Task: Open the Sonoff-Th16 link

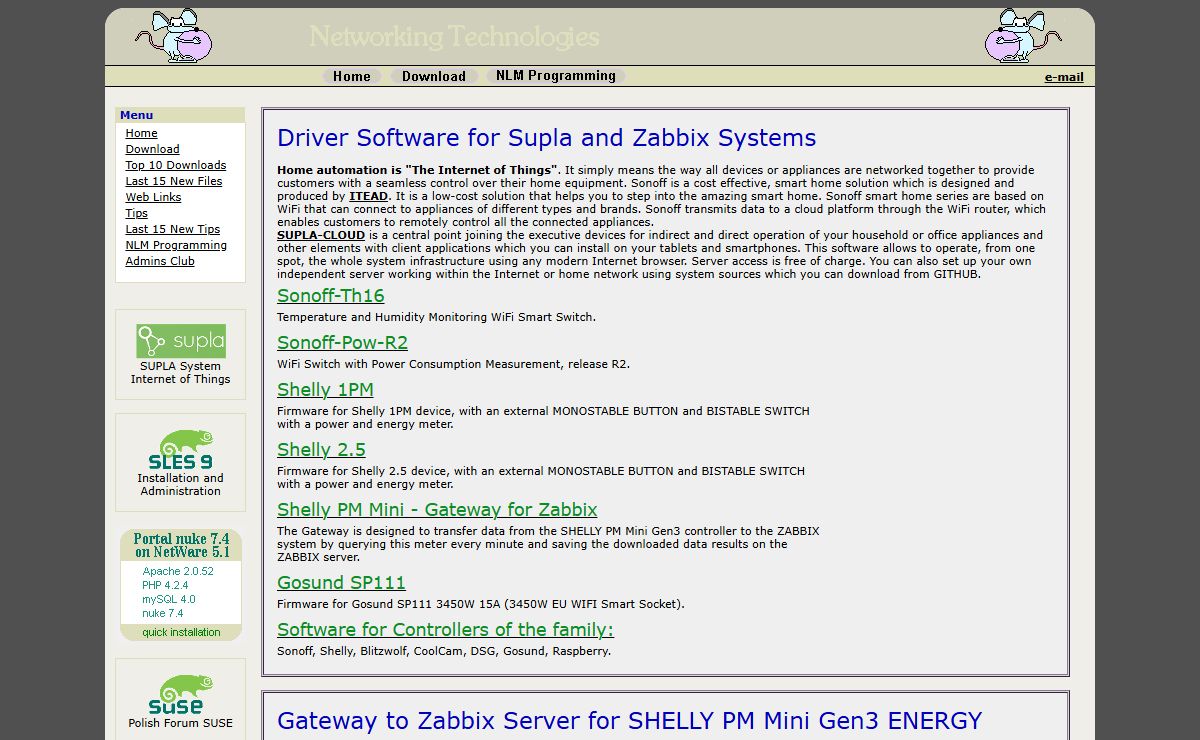Action: coord(330,296)
